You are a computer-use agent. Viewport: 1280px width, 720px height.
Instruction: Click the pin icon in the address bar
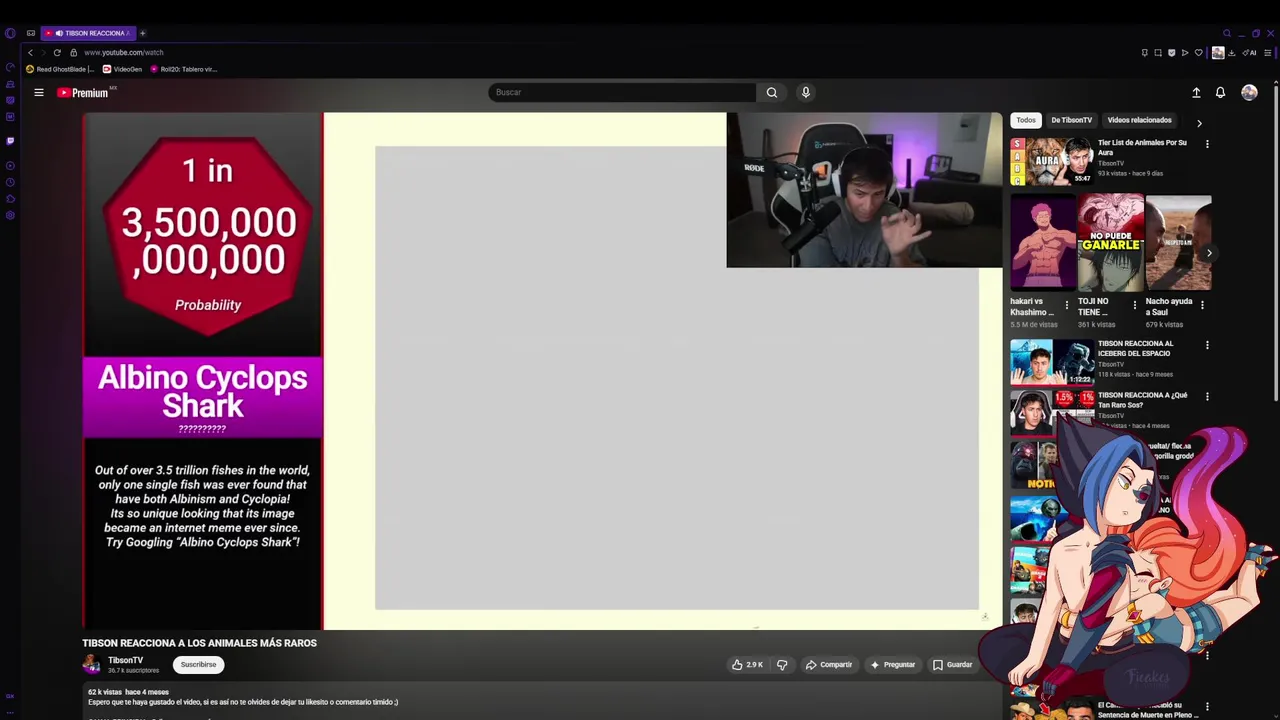[1145, 53]
